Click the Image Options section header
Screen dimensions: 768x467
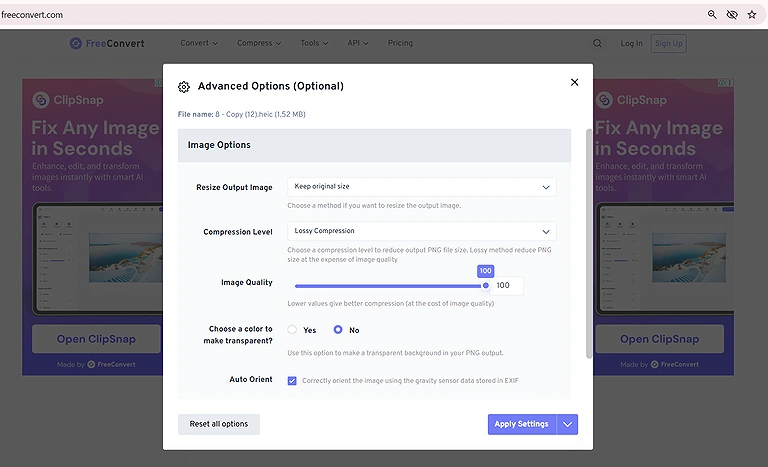tap(374, 145)
